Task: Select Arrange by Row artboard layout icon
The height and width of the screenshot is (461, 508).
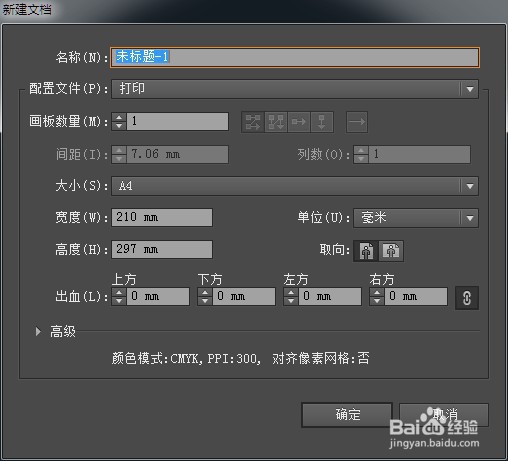Action: [299, 122]
